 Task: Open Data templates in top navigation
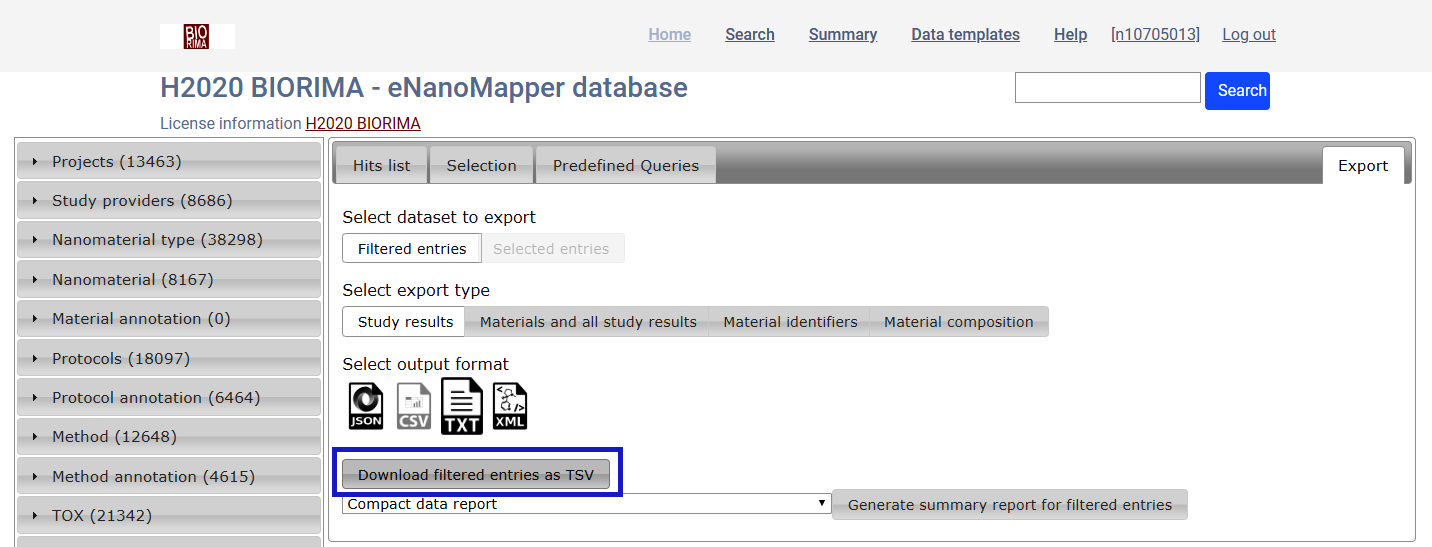pyautogui.click(x=966, y=34)
